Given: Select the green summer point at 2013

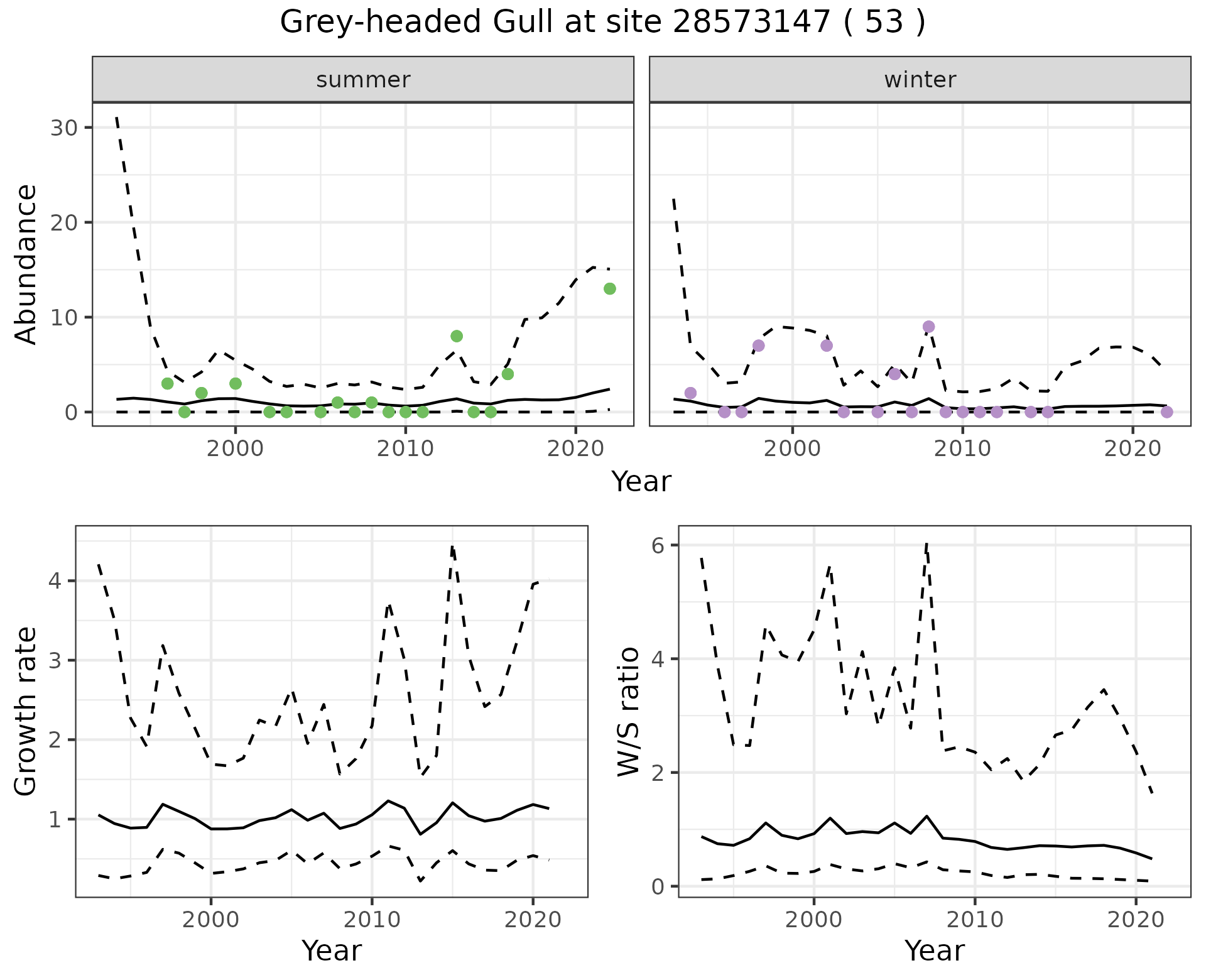Looking at the screenshot, I should tap(457, 336).
